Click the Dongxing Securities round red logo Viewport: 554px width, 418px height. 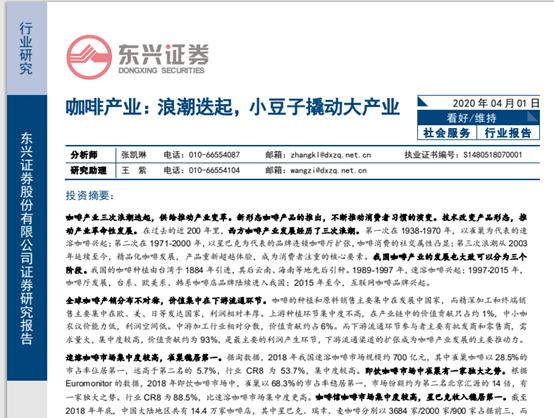89,57
